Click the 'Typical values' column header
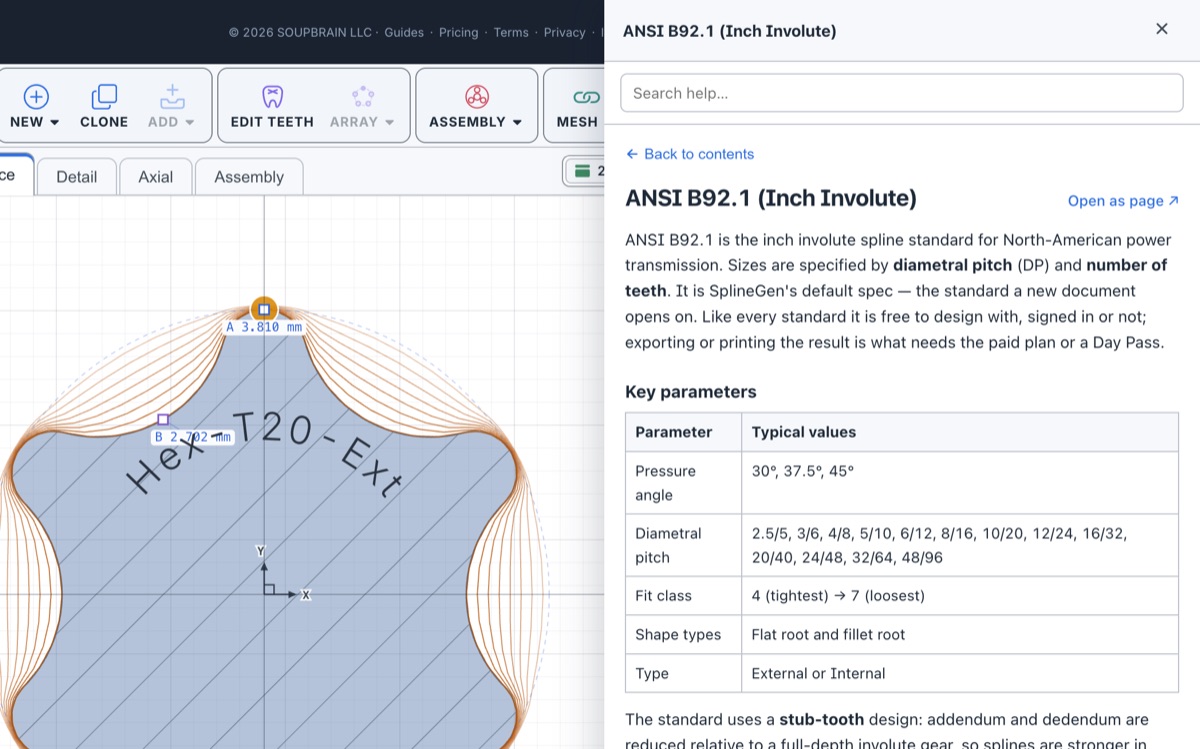 point(960,432)
